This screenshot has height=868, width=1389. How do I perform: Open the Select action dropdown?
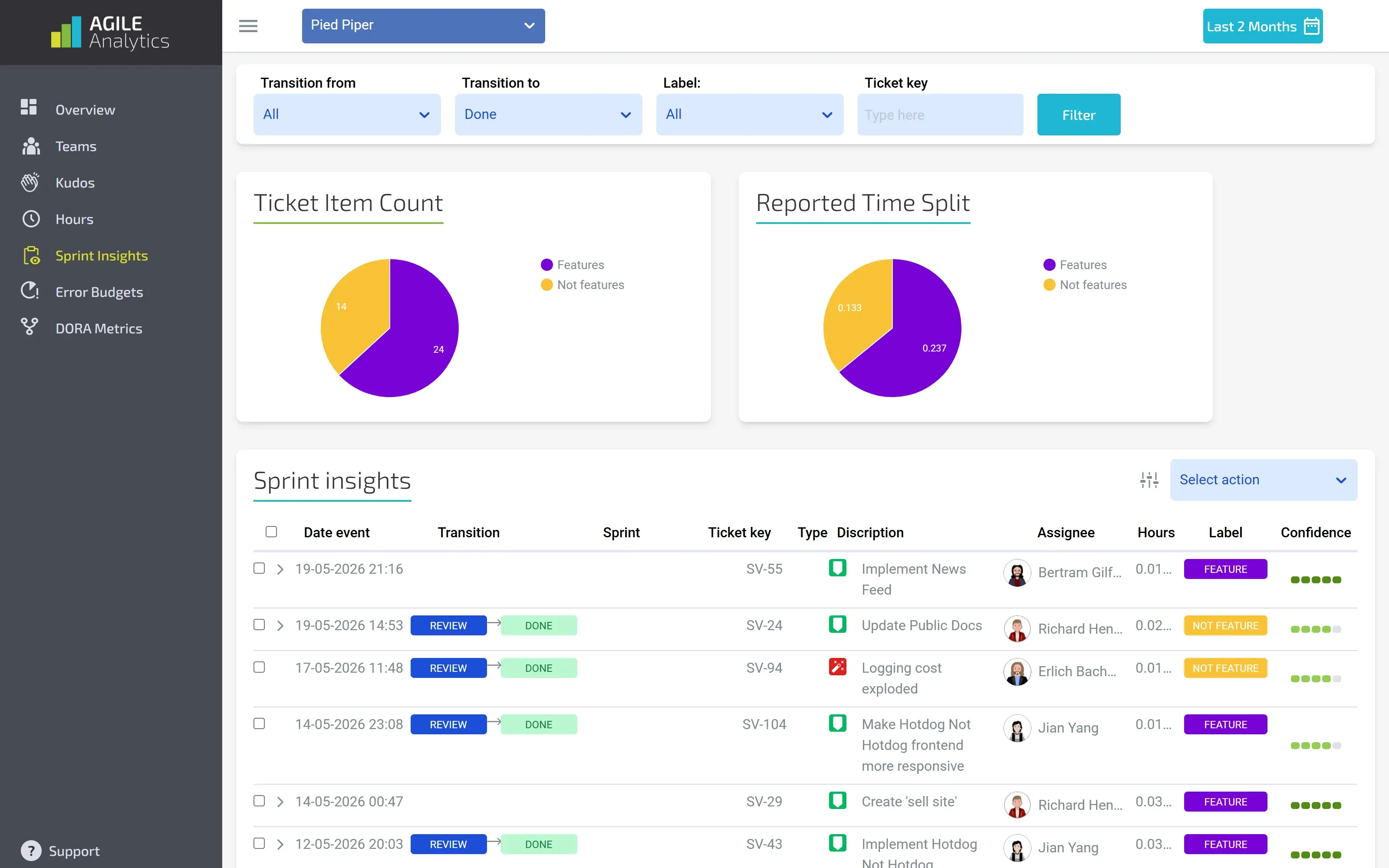pos(1264,479)
